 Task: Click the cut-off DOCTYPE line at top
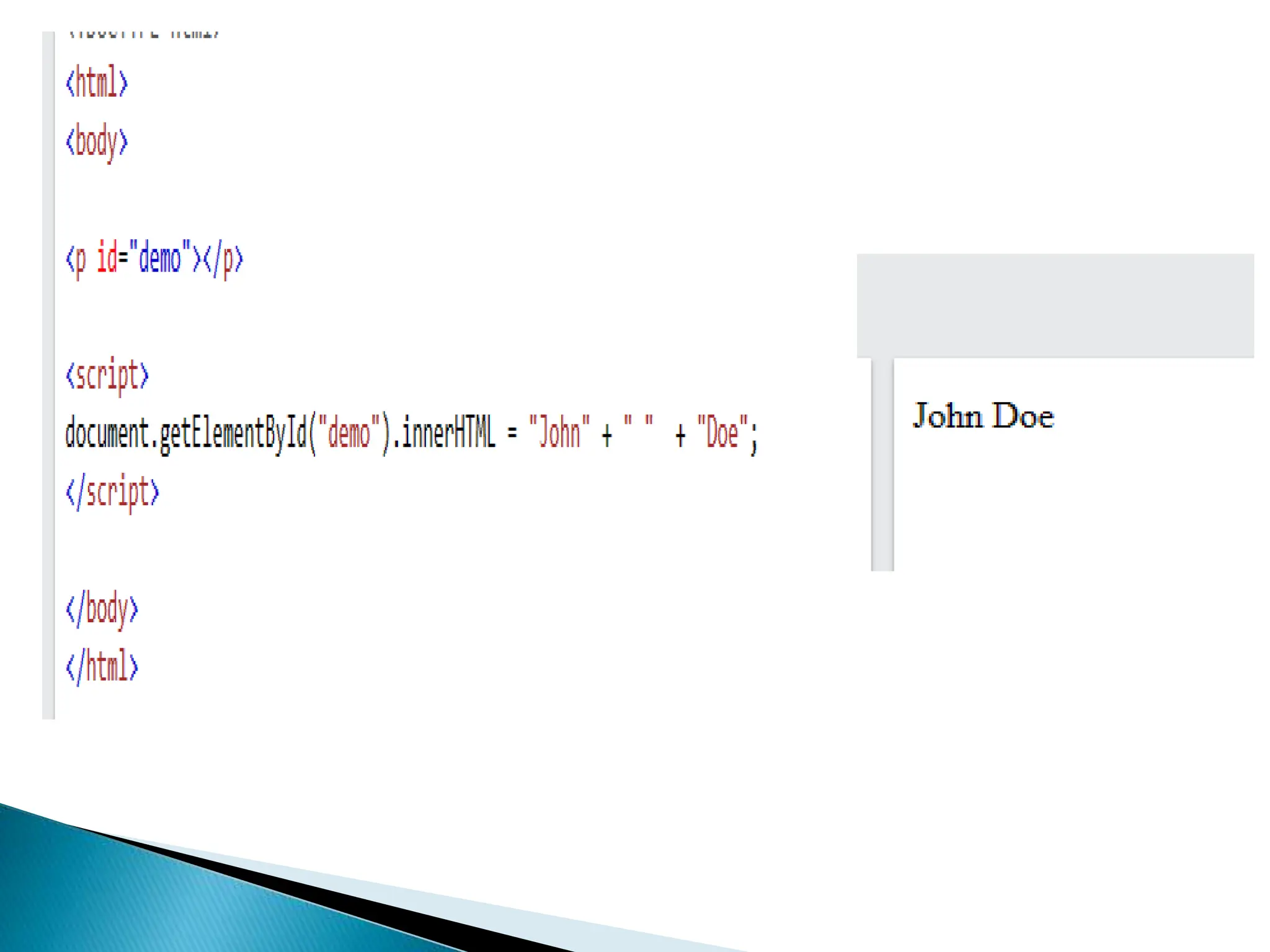[x=143, y=35]
